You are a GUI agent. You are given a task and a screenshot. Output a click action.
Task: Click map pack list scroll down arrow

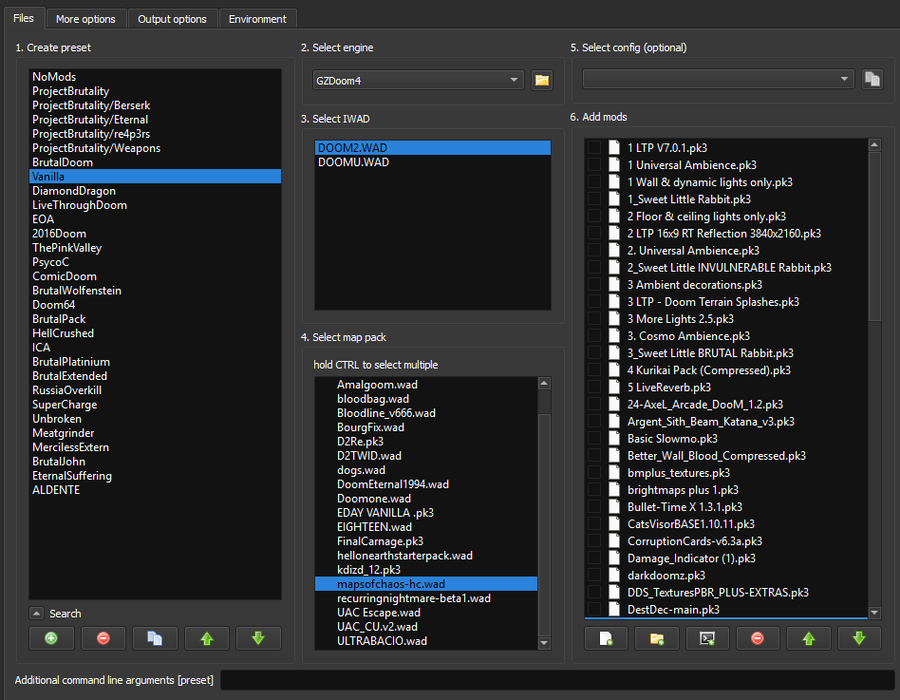click(544, 643)
